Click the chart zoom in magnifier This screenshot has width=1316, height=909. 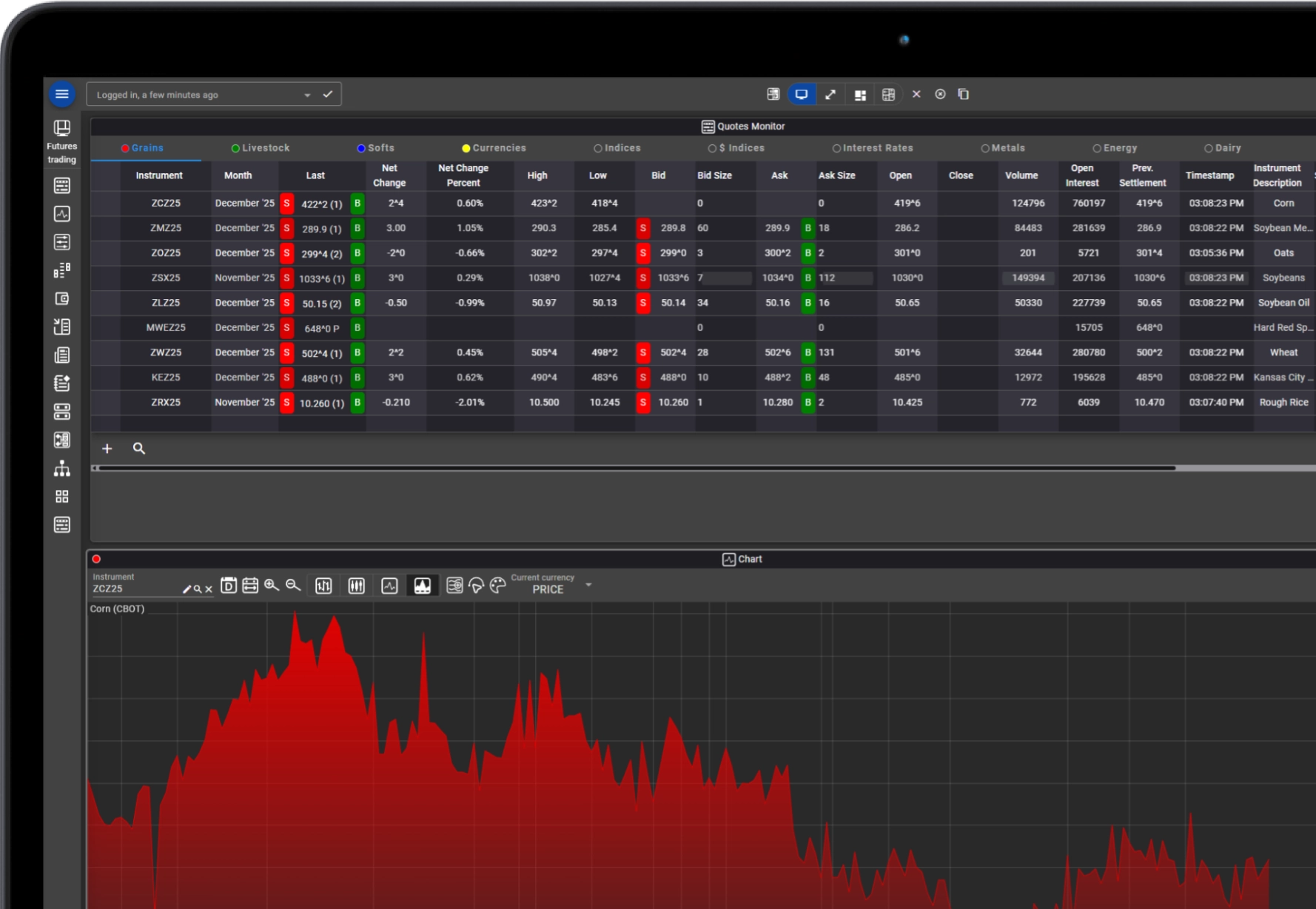271,586
